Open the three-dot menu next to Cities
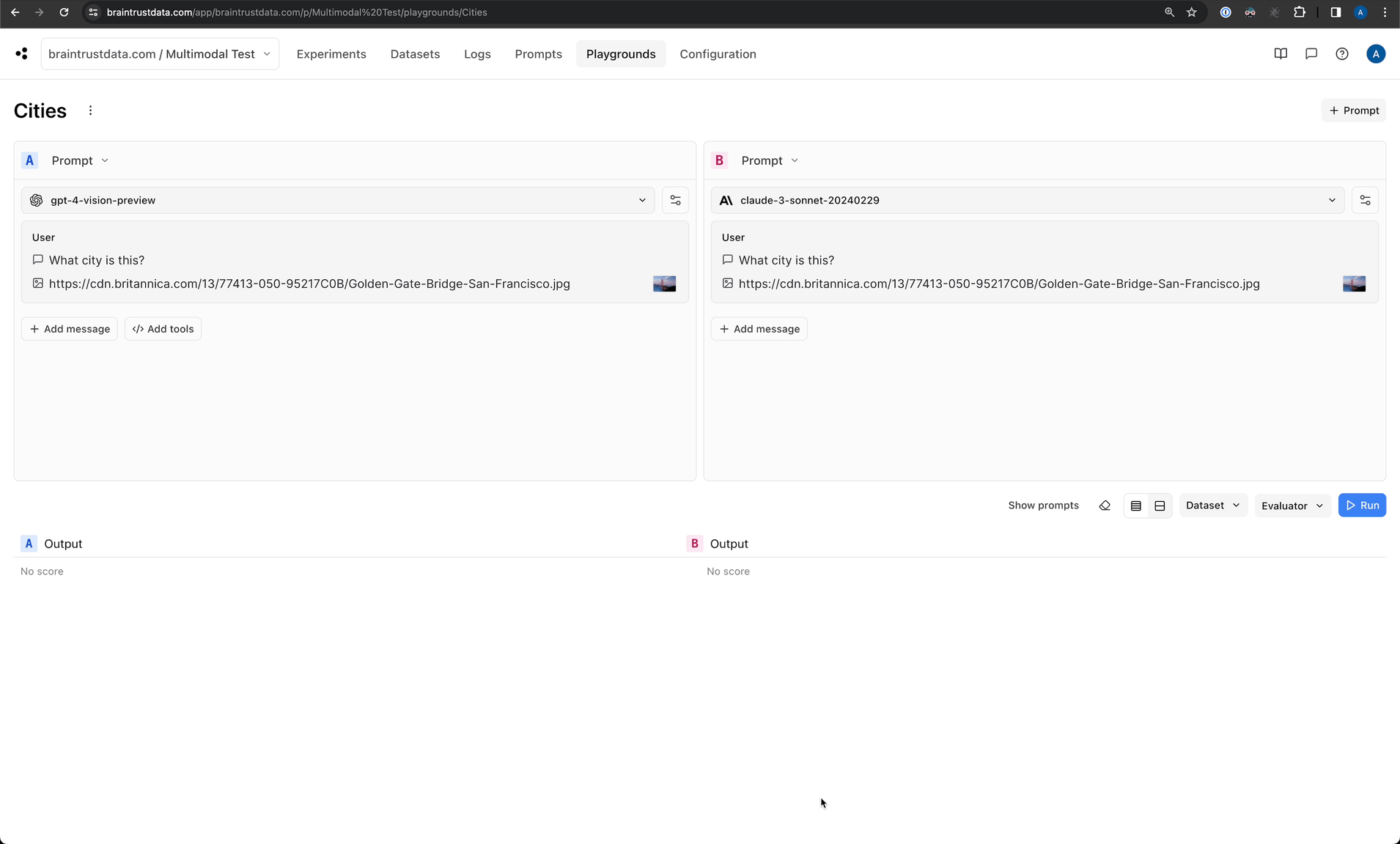1400x844 pixels. [x=90, y=110]
